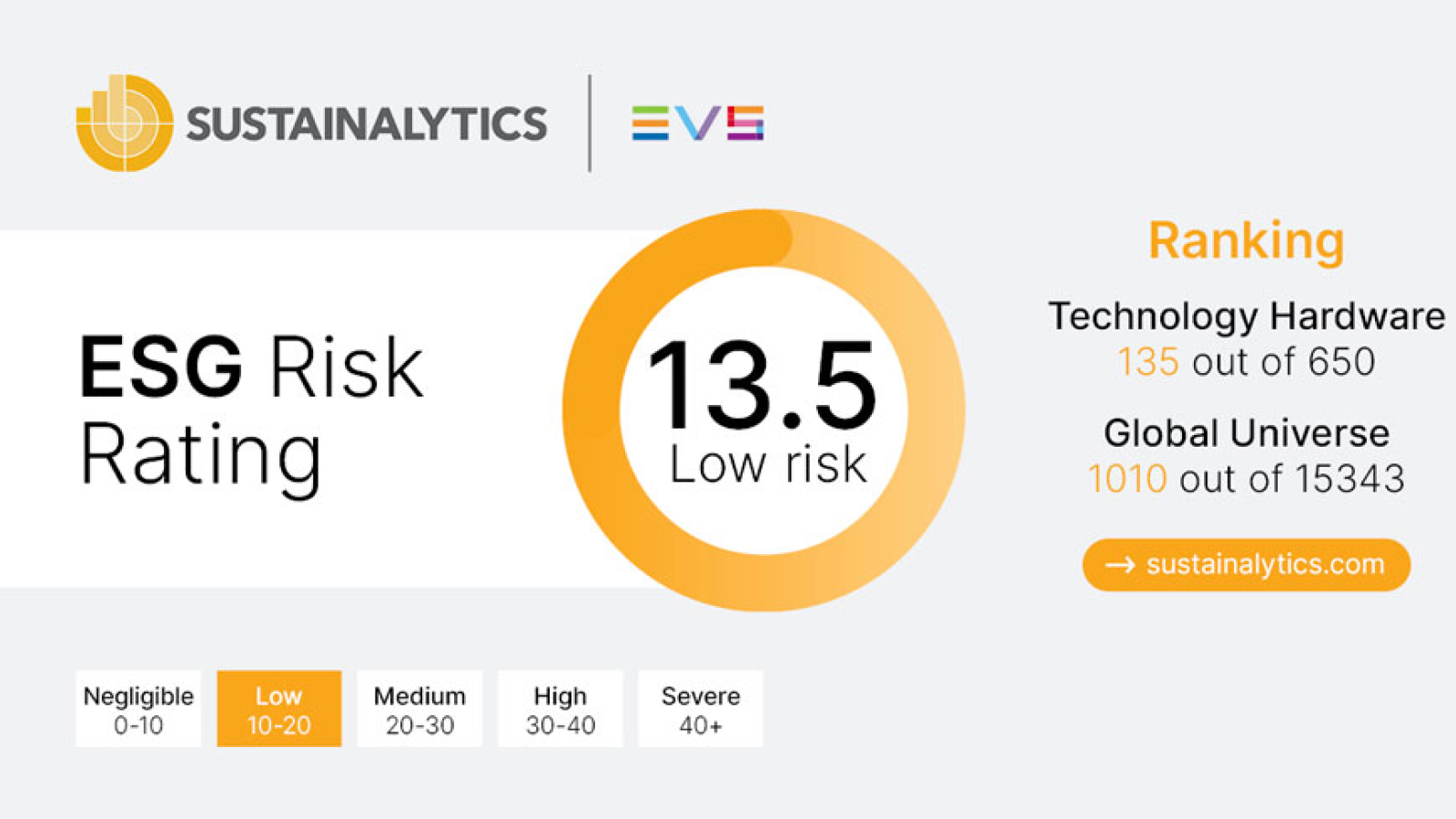Screen dimensions: 1456x819
Task: Select the Medium 20-30 risk box
Action: (x=420, y=709)
